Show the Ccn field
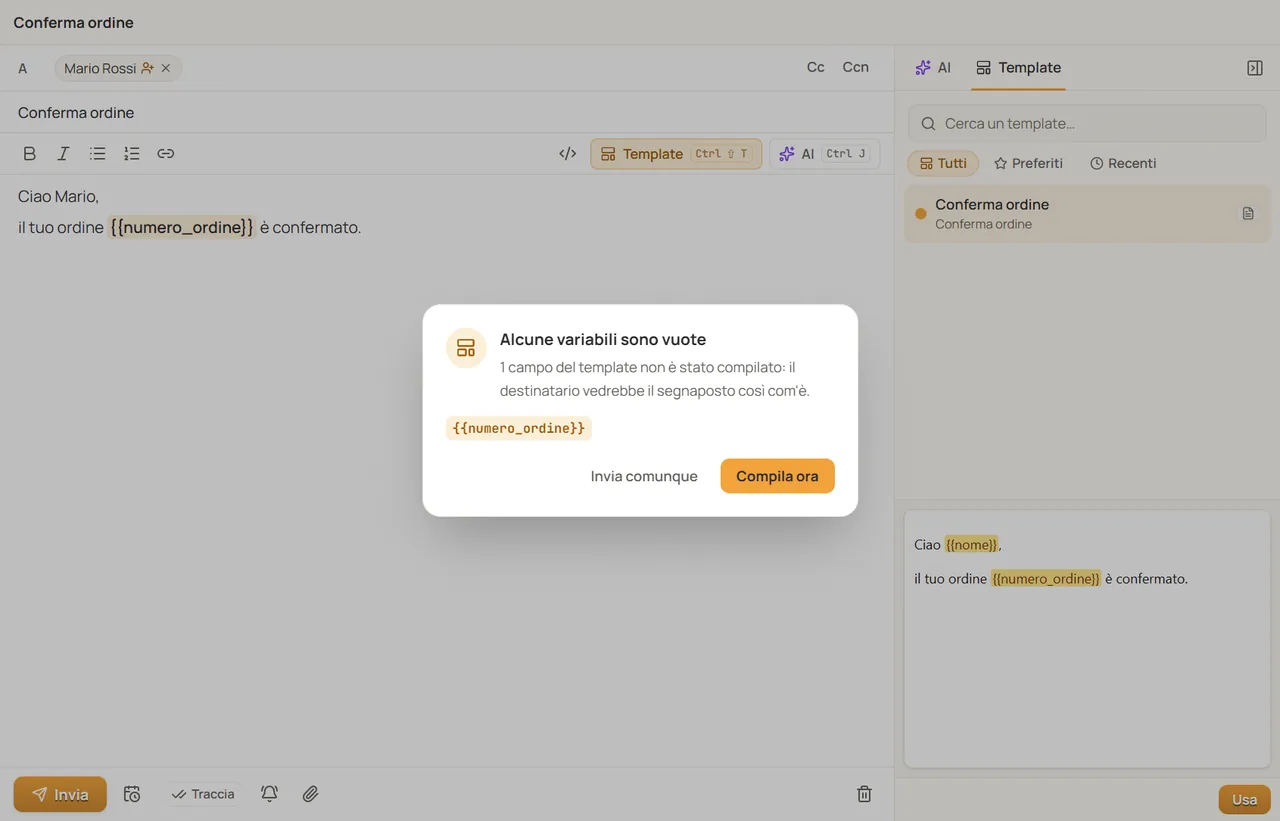This screenshot has width=1280, height=821. point(855,67)
